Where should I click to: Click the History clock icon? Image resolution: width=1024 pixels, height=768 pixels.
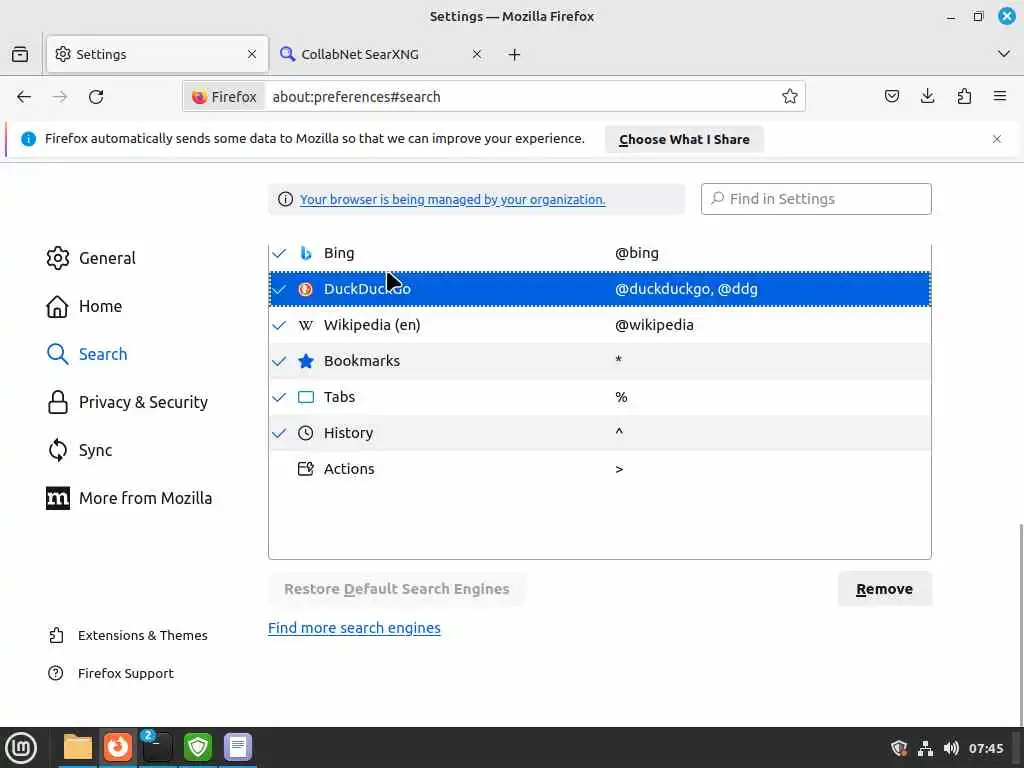[x=306, y=433]
